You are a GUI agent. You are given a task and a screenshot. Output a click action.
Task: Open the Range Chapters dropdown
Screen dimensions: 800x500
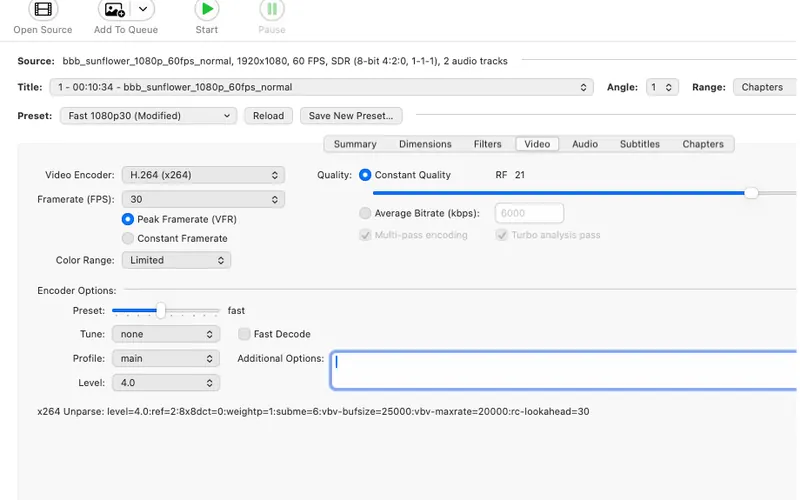(765, 87)
